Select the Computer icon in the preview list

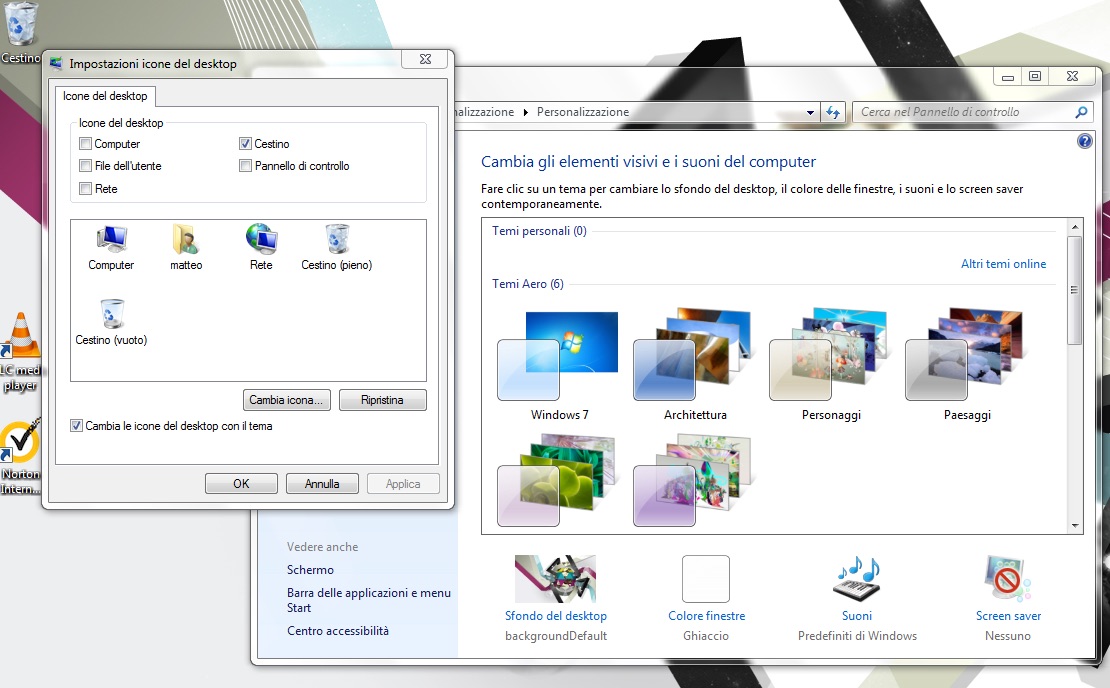point(110,238)
